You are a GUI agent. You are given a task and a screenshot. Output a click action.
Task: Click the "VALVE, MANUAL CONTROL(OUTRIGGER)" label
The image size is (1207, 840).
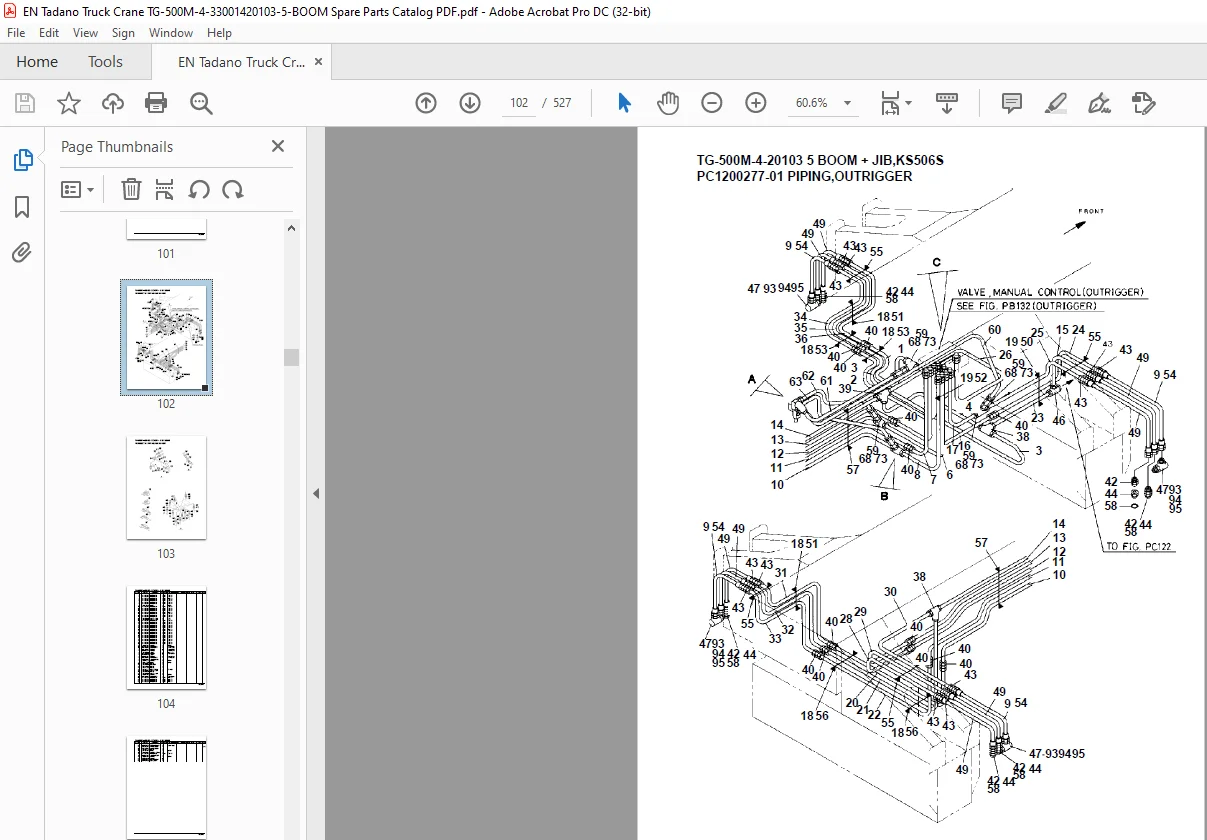[1050, 293]
